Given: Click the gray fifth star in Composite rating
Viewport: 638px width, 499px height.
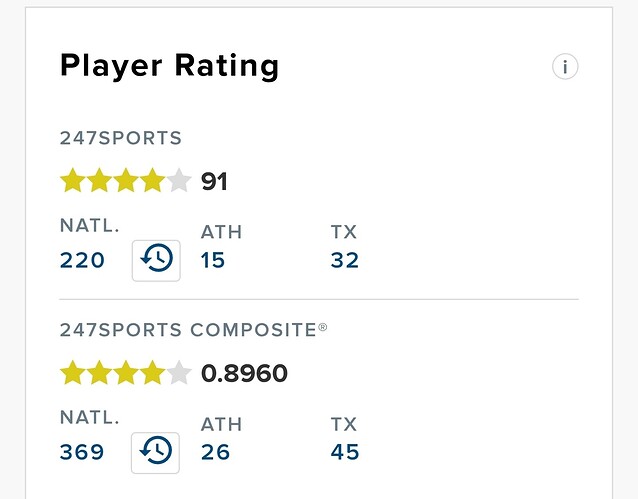Looking at the screenshot, I should click(x=179, y=372).
